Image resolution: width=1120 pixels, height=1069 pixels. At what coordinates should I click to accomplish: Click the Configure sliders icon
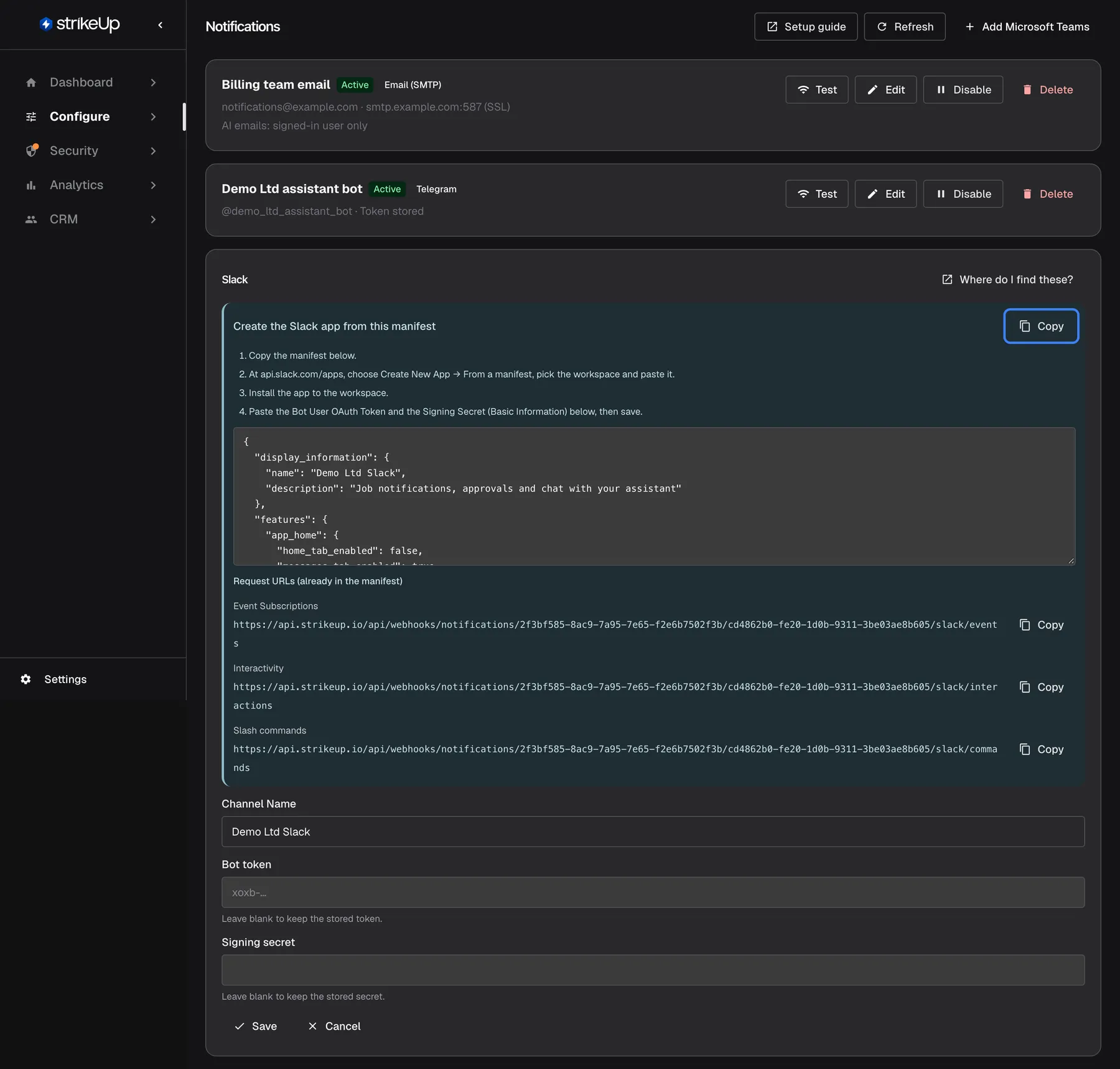pyautogui.click(x=31, y=116)
